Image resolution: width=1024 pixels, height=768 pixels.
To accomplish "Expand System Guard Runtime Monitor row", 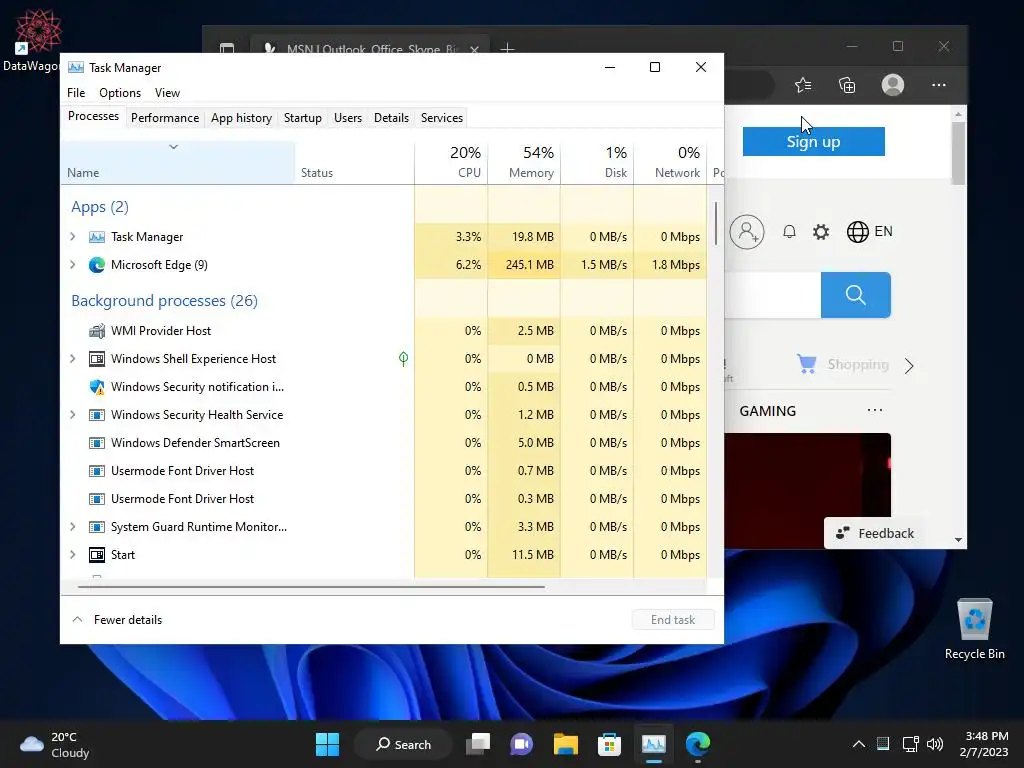I will click(72, 527).
